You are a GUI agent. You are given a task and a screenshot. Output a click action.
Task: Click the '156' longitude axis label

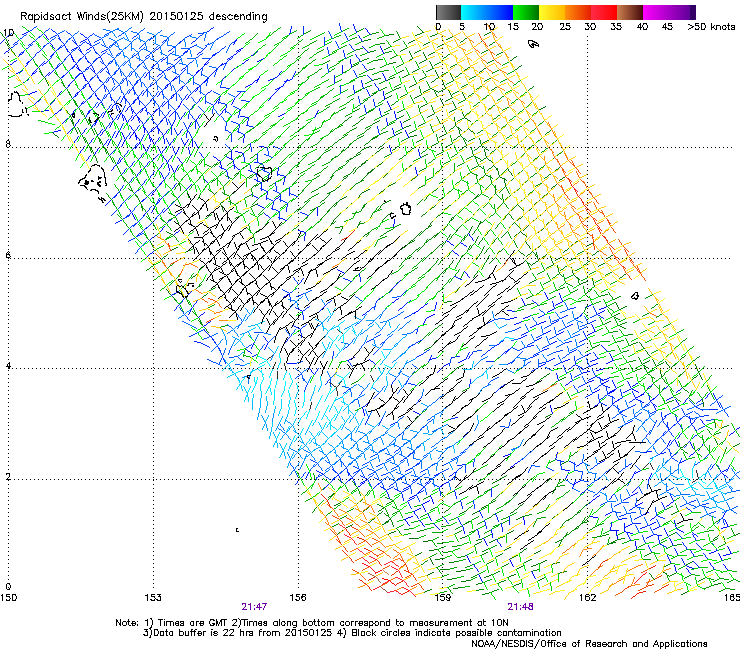click(x=298, y=598)
